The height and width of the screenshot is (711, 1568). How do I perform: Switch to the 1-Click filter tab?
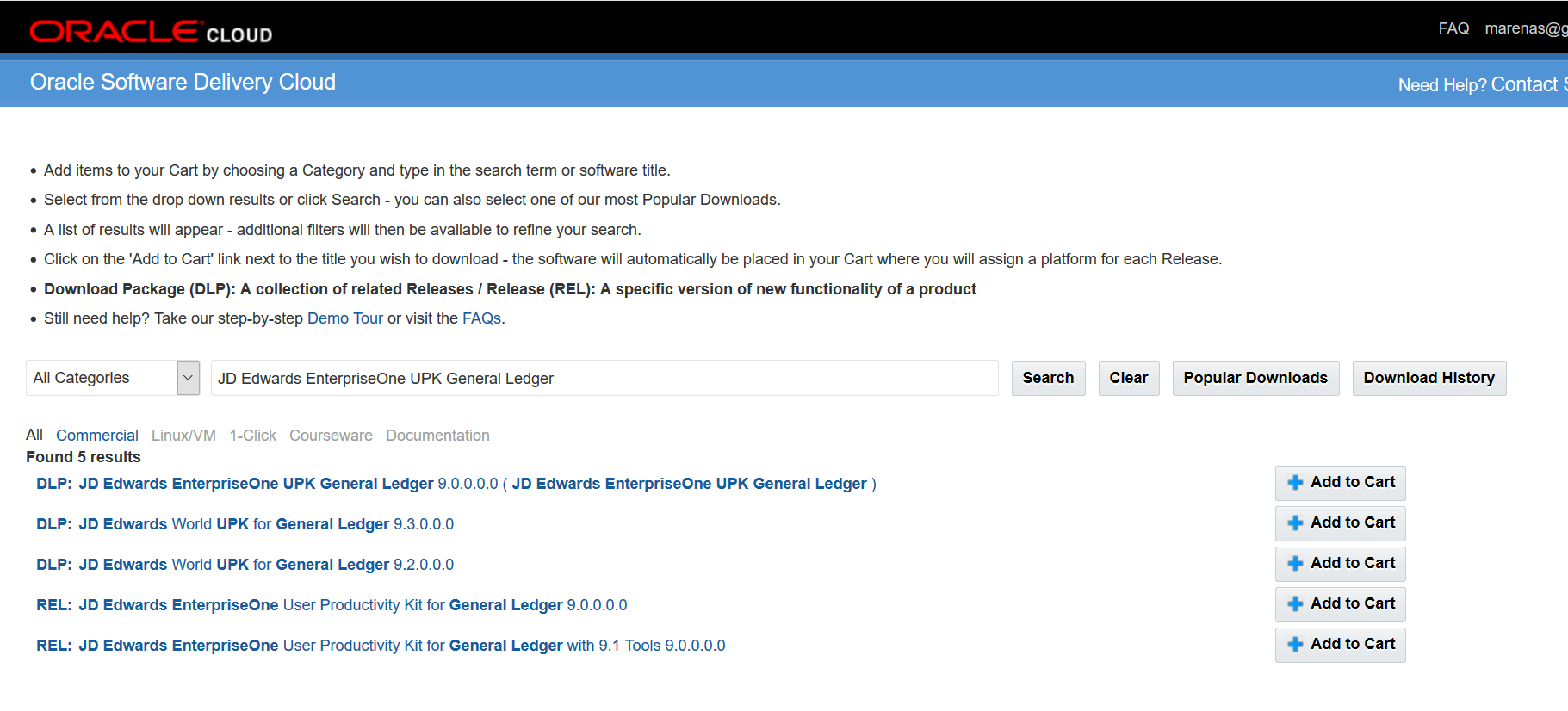pos(252,436)
